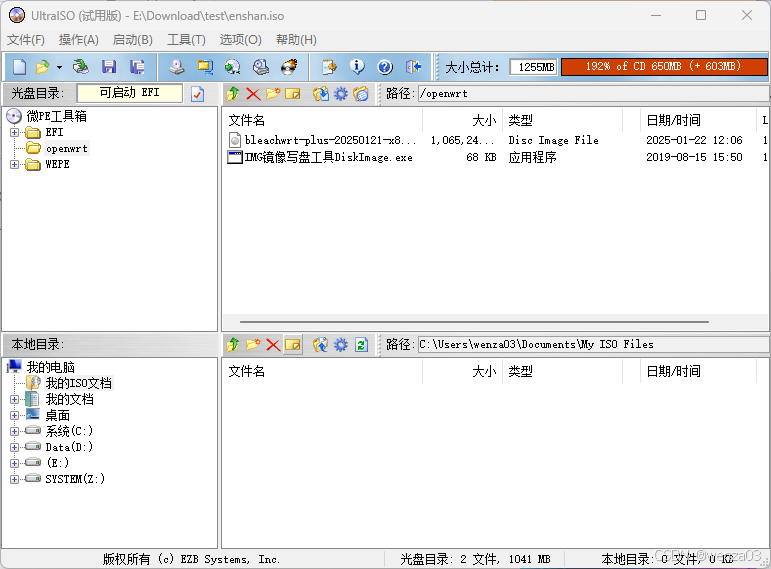Expand the EFI folder node

tap(14, 132)
